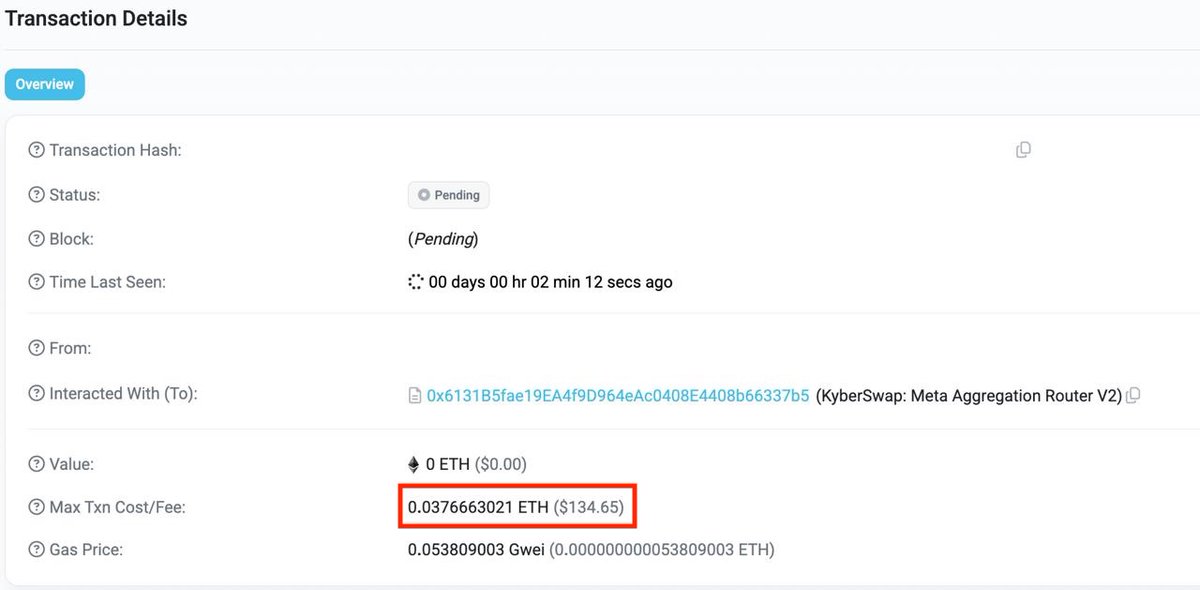Open contract address 0x6131B5fae19EA4f9D964eAc0408E4408b66337b5
The height and width of the screenshot is (590, 1200).
(x=618, y=395)
